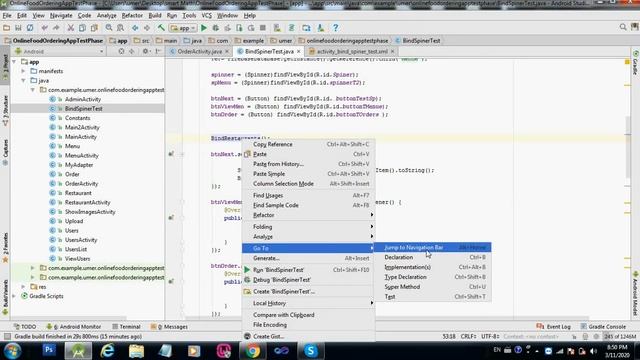
Task: Expand the res folder
Action: pos(23,287)
